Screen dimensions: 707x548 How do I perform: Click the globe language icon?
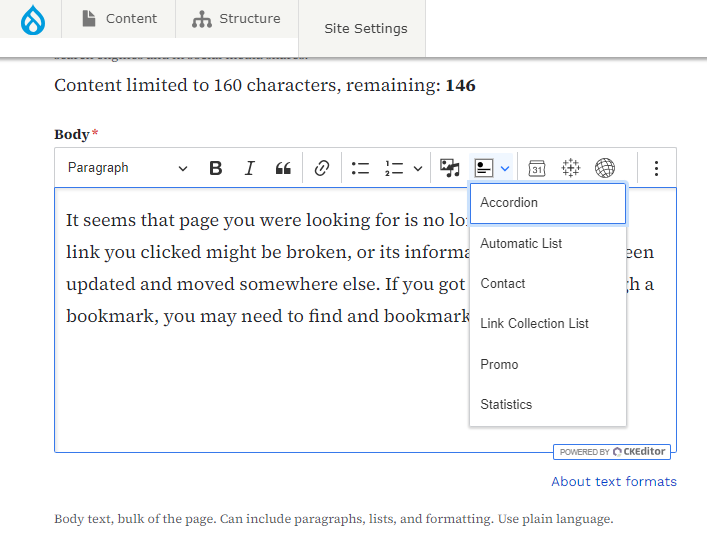click(604, 168)
